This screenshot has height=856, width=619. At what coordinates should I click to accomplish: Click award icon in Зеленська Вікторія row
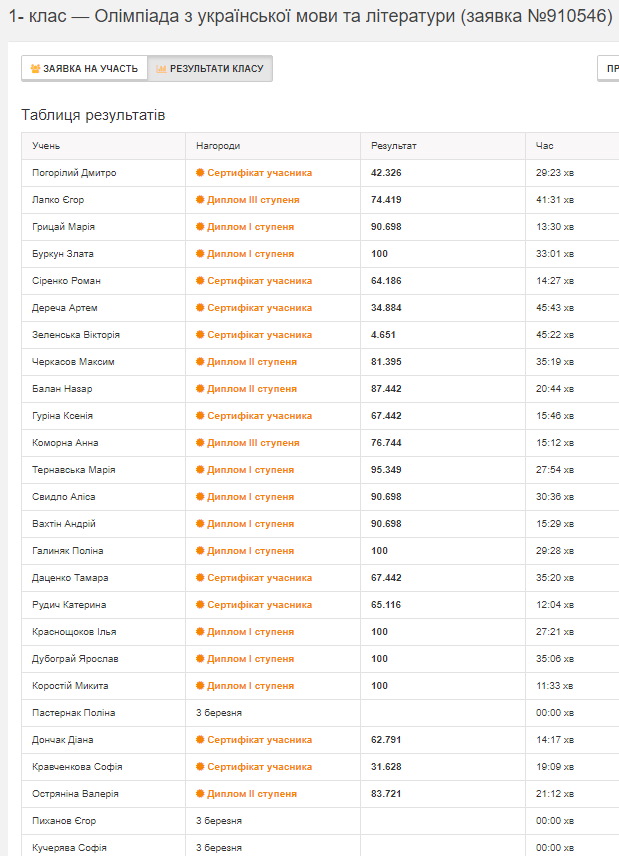coord(200,335)
